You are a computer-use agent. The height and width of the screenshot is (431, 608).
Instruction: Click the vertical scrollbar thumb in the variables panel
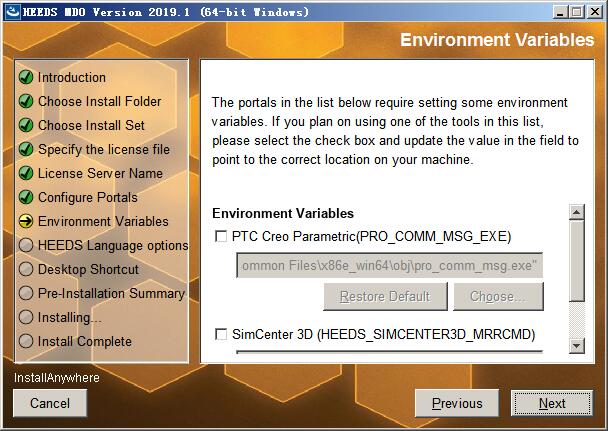pos(577,260)
